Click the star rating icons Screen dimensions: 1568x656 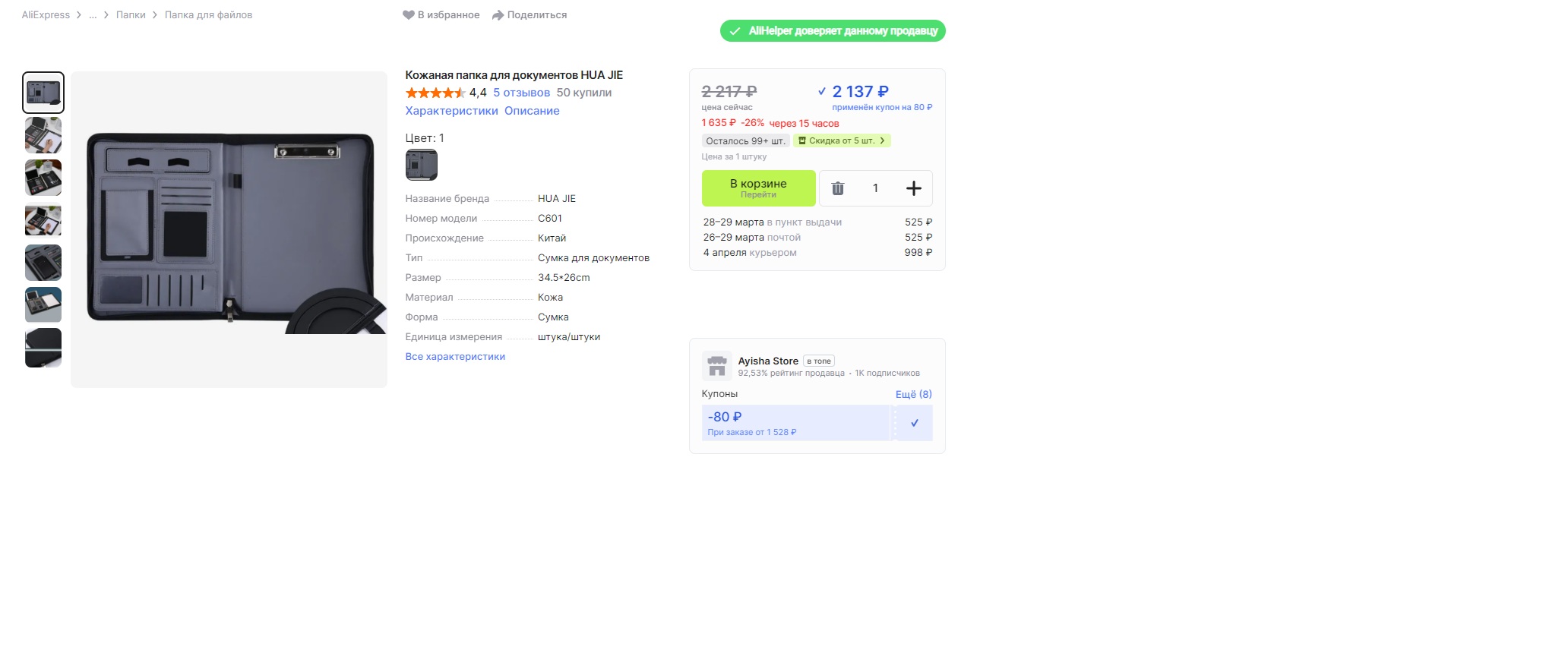435,93
